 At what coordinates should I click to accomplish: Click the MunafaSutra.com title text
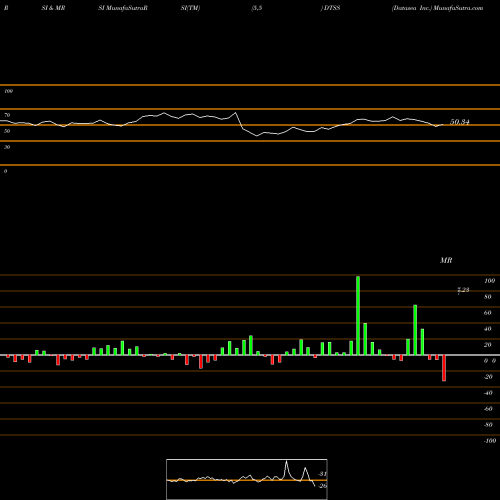458,8
